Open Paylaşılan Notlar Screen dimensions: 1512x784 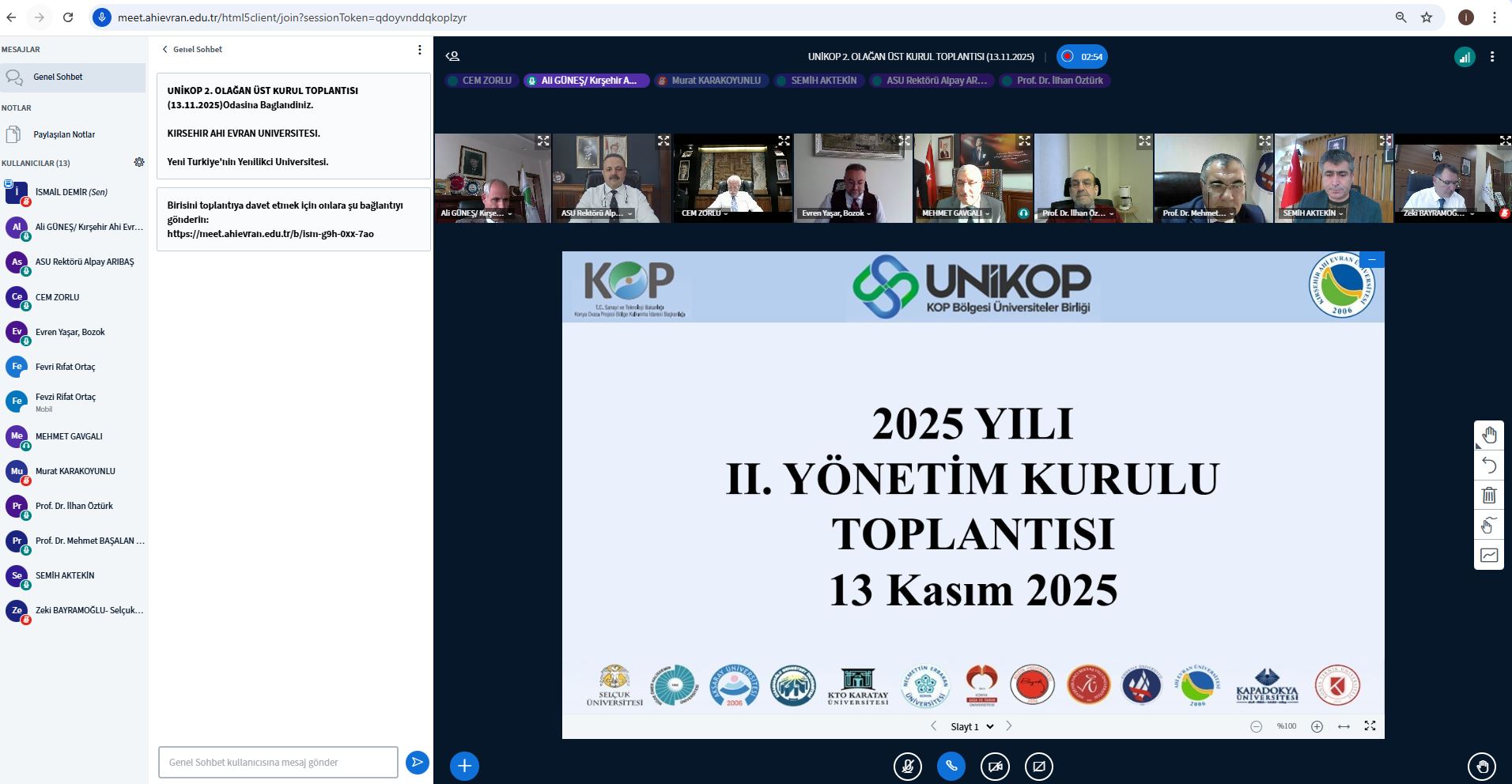pos(65,134)
